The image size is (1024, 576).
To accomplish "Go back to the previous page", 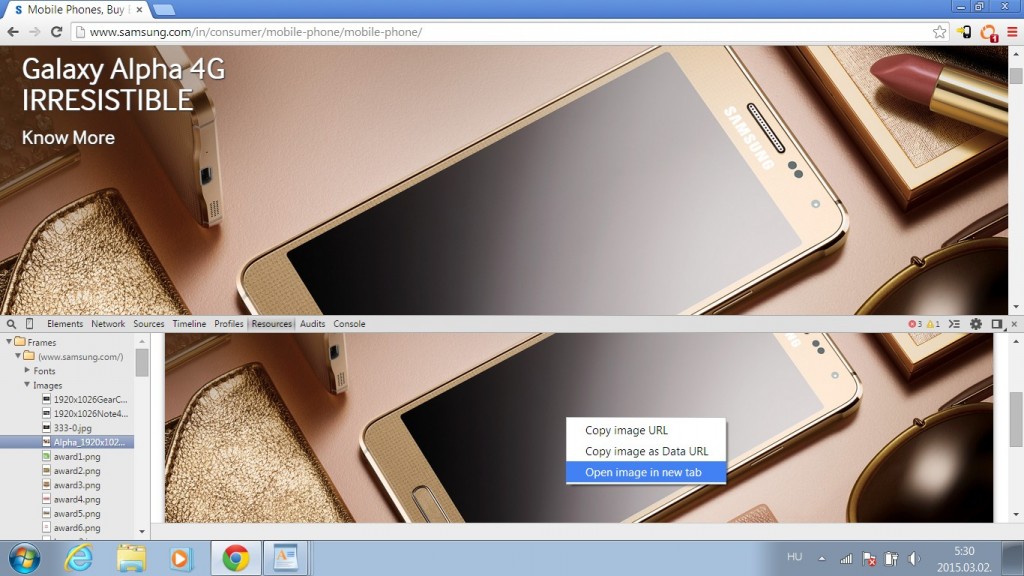I will [x=13, y=32].
